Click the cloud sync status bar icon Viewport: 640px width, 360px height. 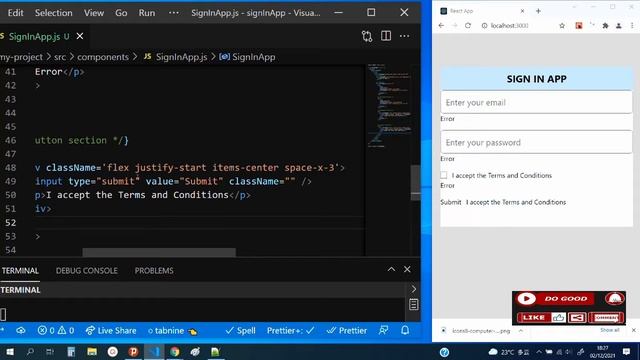(20, 330)
